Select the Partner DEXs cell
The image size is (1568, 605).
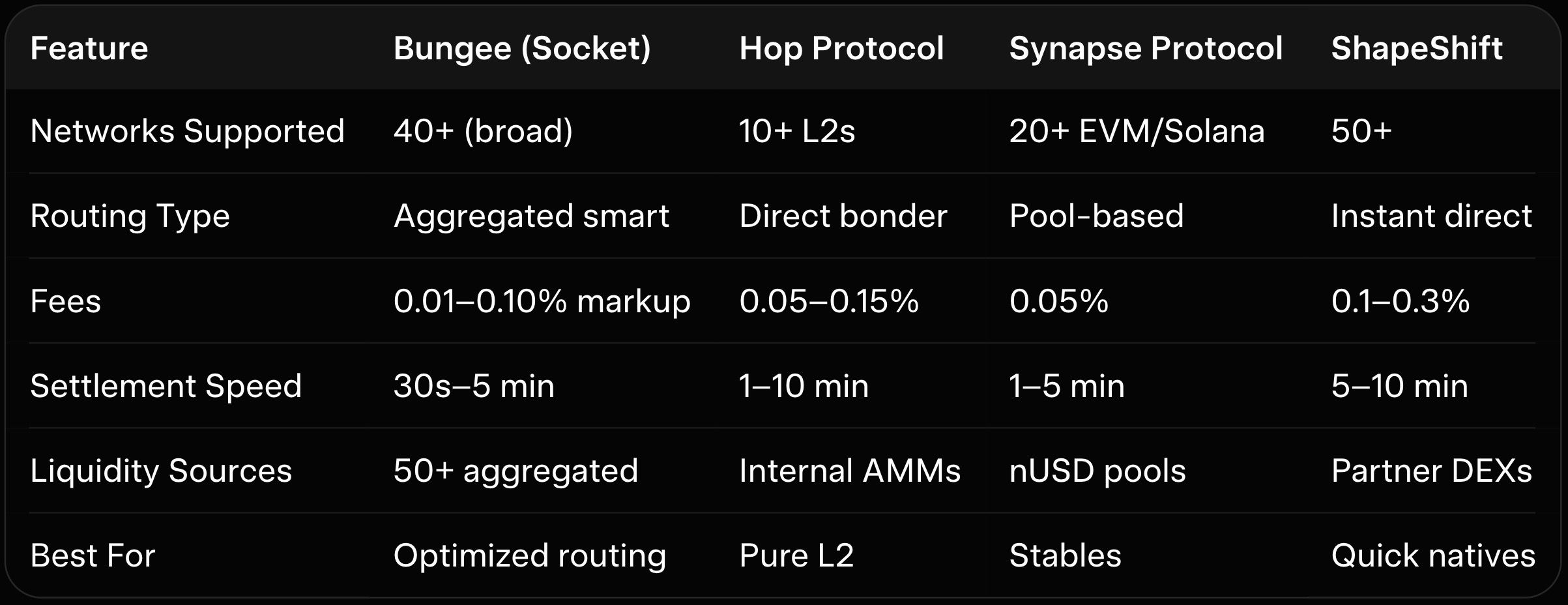(1431, 471)
